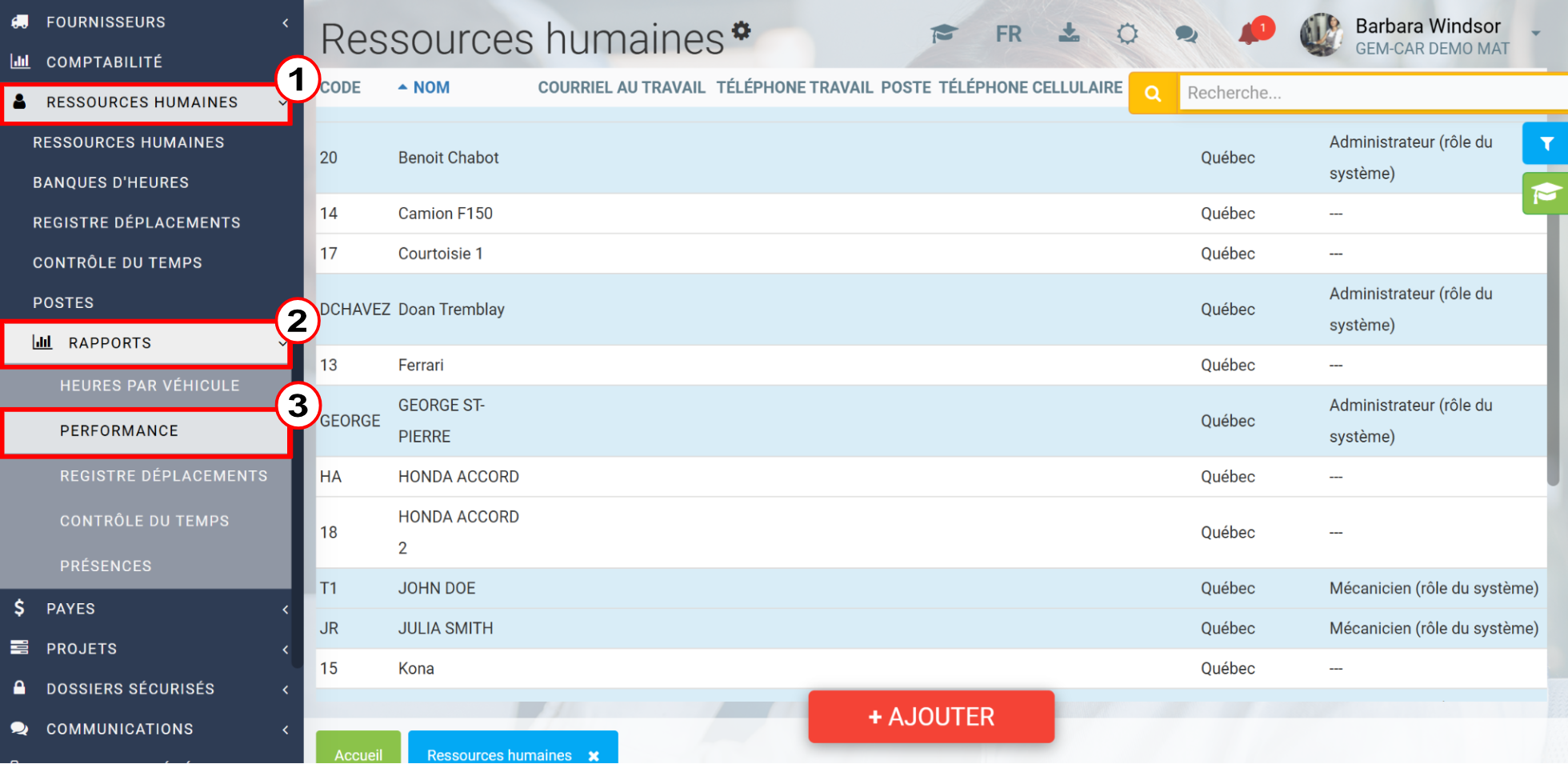Click the download icon in header
1568x764 pixels.
click(x=1069, y=33)
